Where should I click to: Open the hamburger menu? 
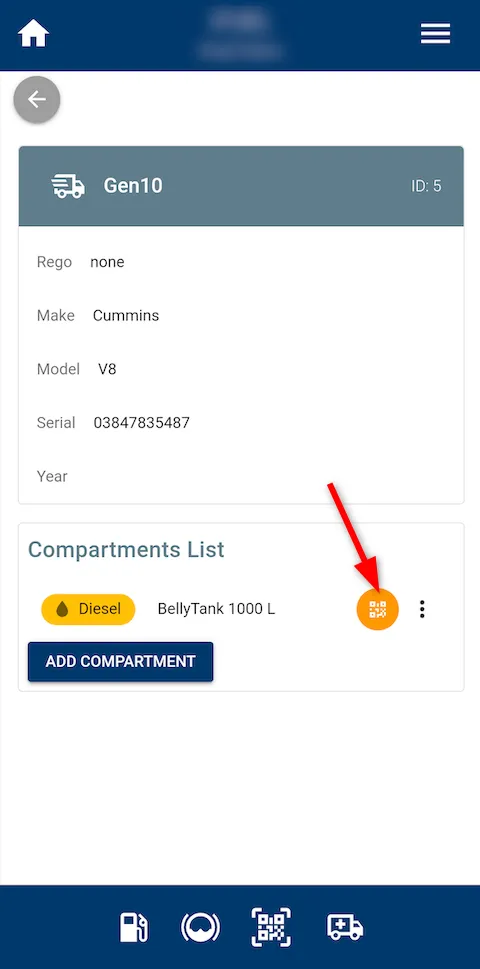436,33
